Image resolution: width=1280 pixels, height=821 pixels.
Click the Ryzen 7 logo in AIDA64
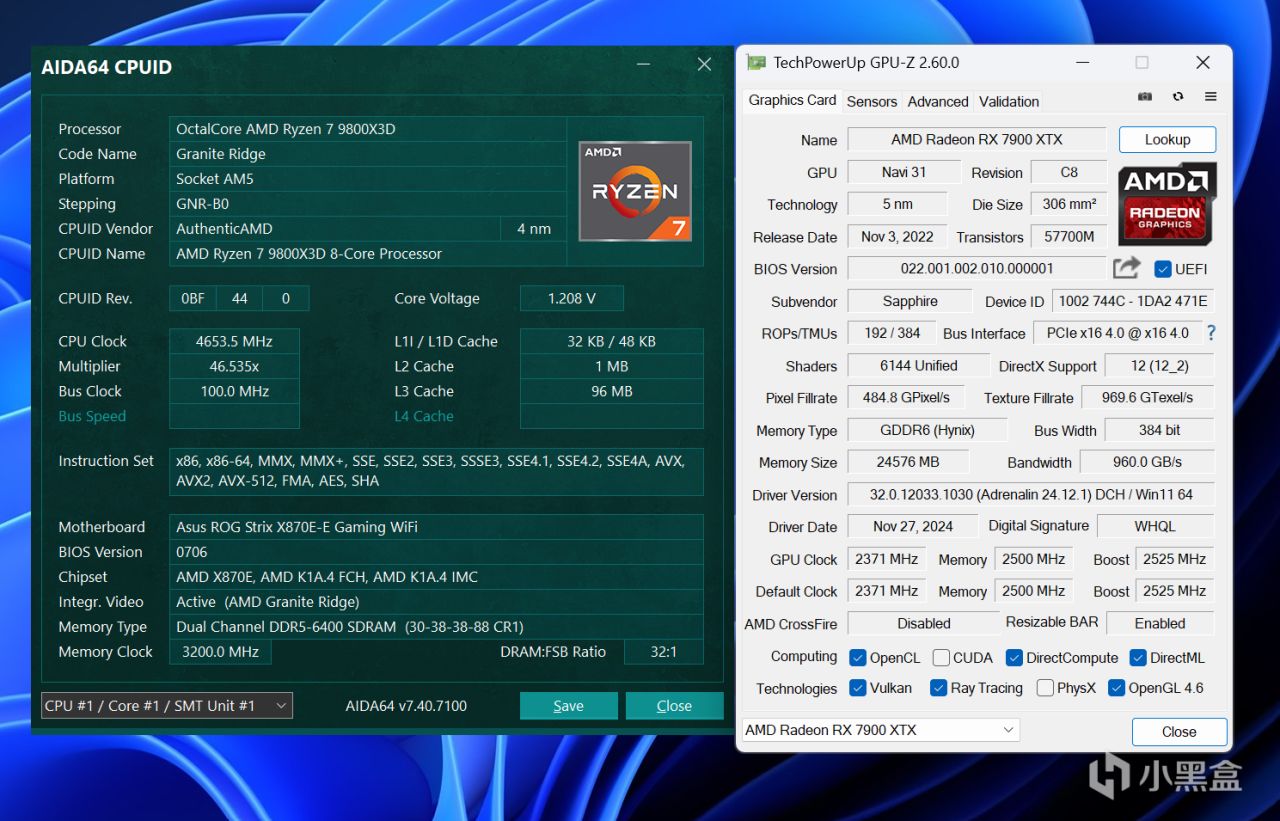[634, 191]
